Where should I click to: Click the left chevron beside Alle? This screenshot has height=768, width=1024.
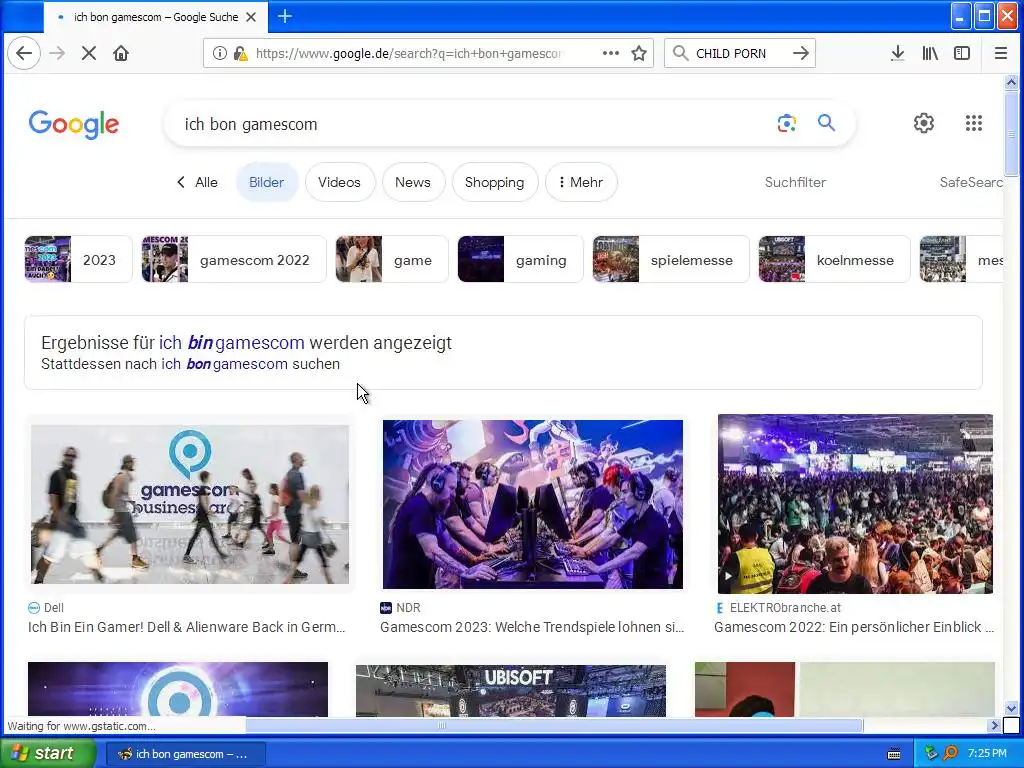point(181,182)
